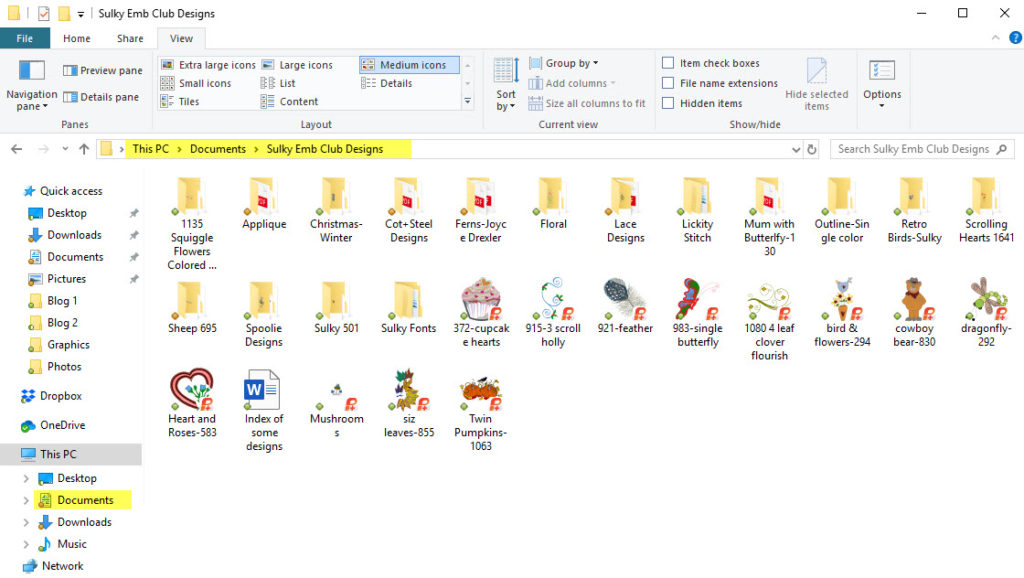Viewport: 1024px width, 578px height.
Task: Open the Sulky Fonts folder
Action: coord(408,307)
